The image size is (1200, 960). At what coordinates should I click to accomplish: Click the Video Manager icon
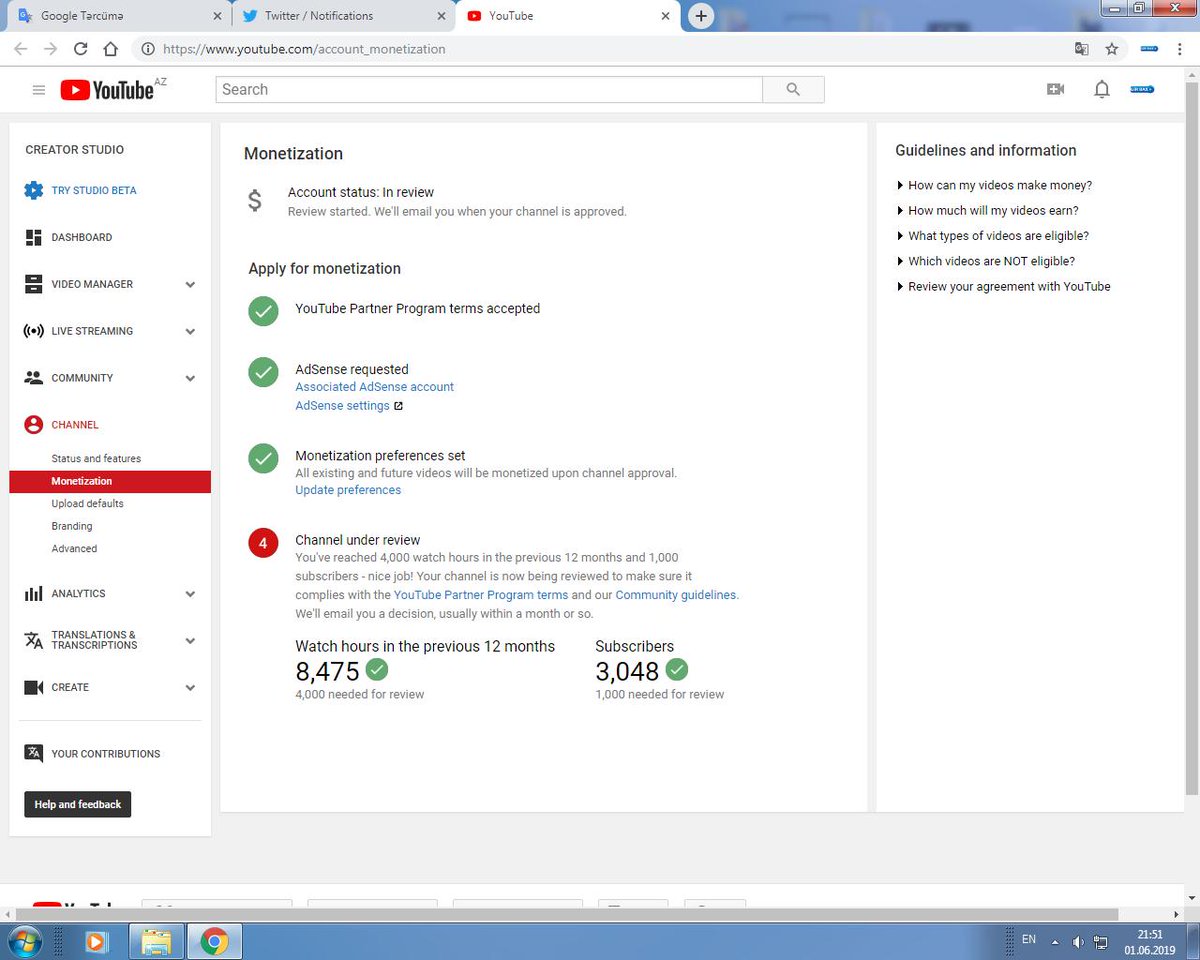tap(33, 284)
